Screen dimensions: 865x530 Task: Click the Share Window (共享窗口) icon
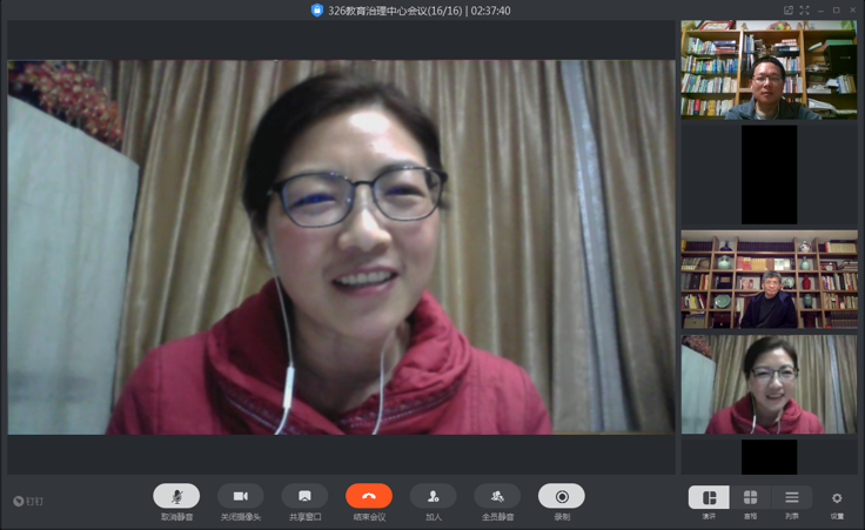click(x=305, y=496)
